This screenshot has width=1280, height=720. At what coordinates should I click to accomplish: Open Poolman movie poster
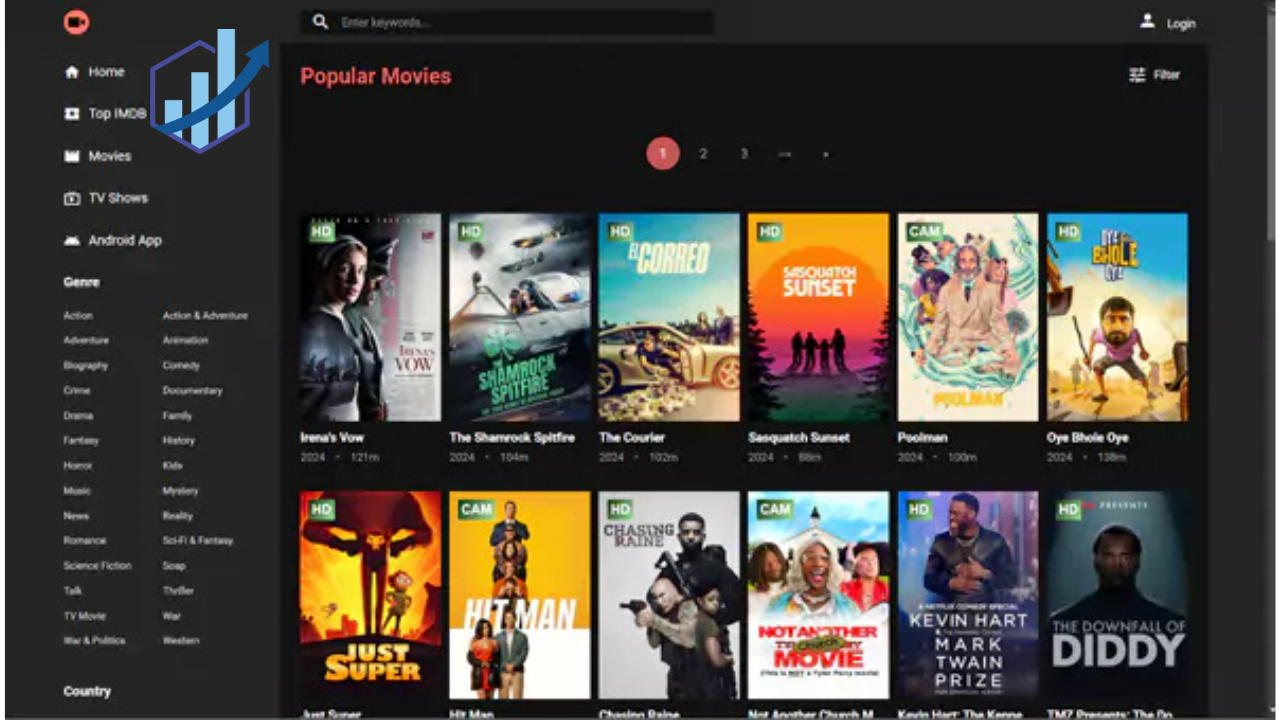click(x=968, y=317)
